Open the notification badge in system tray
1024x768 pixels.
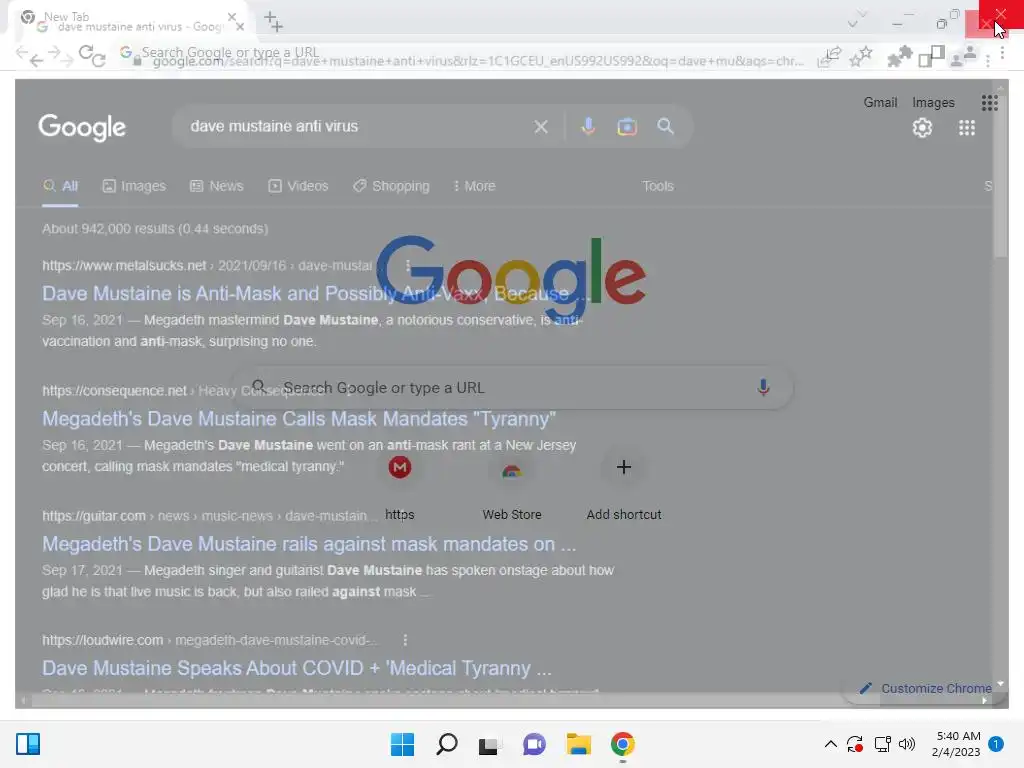pos(996,744)
